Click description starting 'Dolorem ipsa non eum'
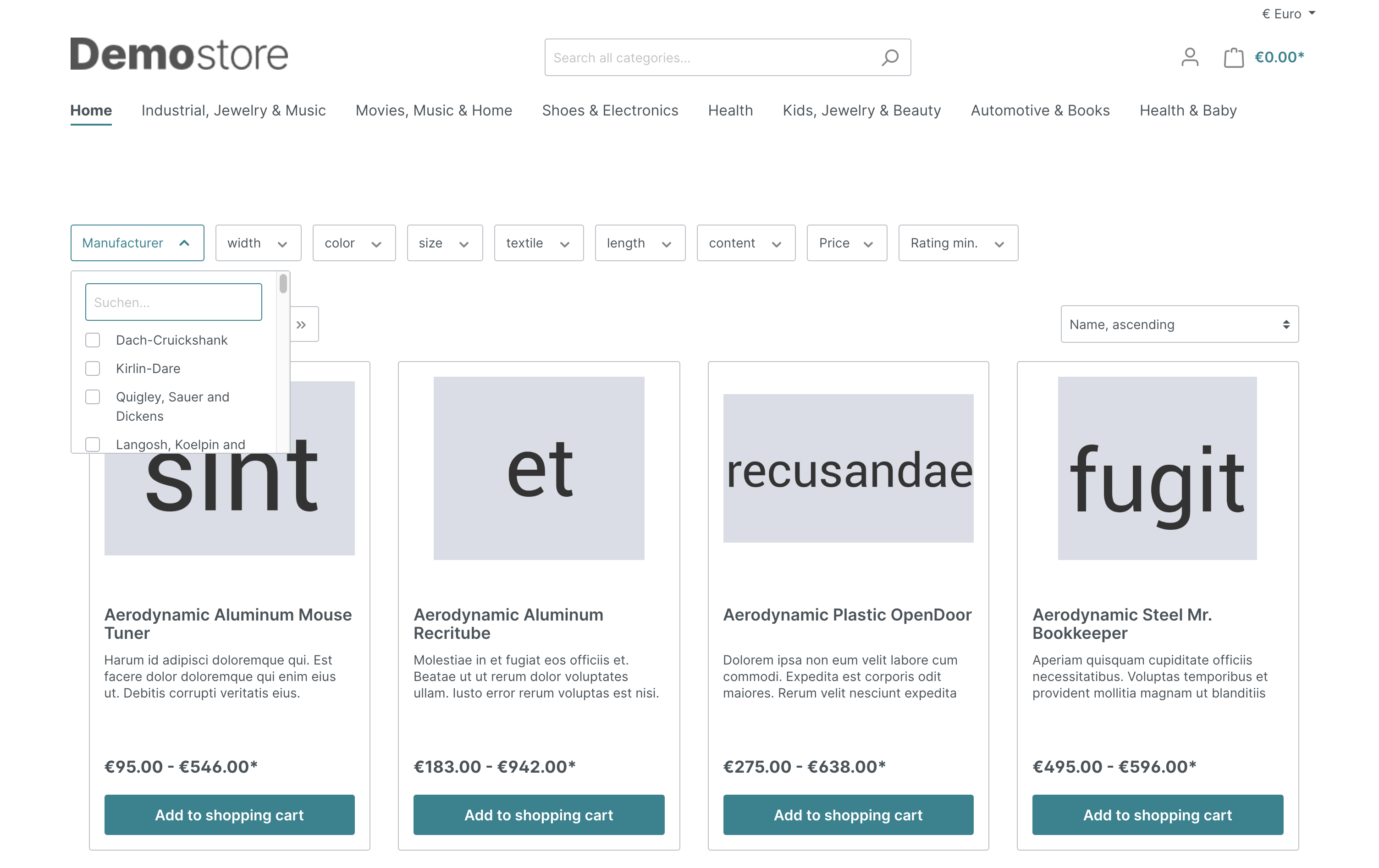Image resolution: width=1379 pixels, height=868 pixels. pos(840,676)
